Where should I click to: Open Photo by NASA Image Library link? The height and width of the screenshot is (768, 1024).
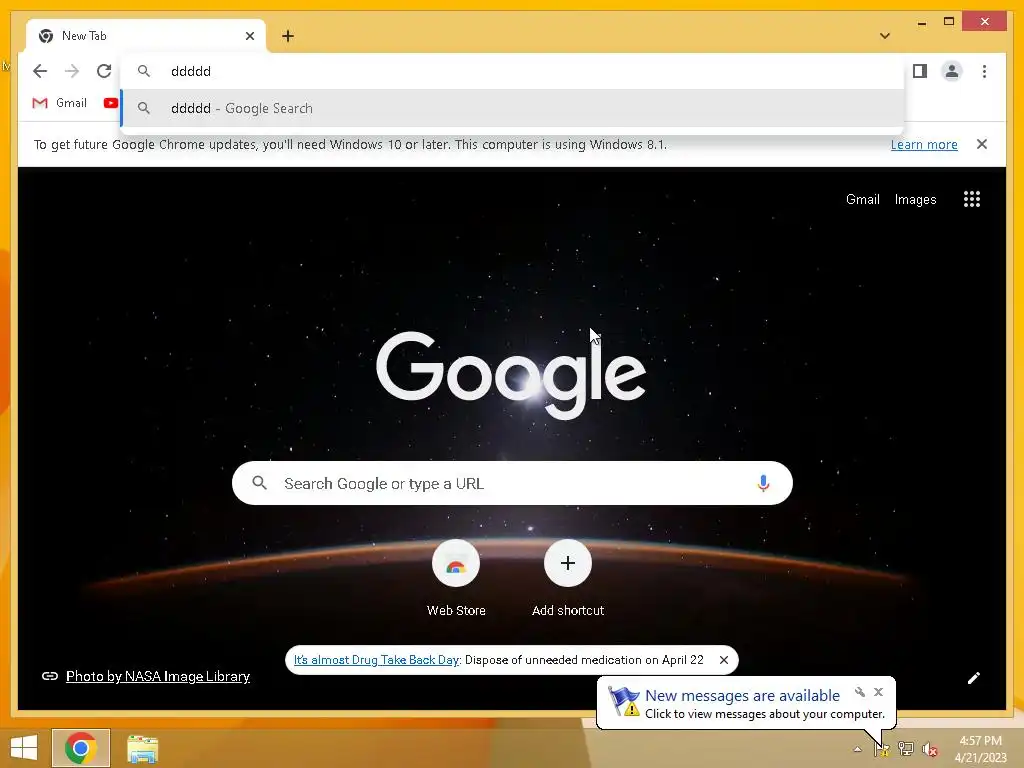(x=158, y=677)
